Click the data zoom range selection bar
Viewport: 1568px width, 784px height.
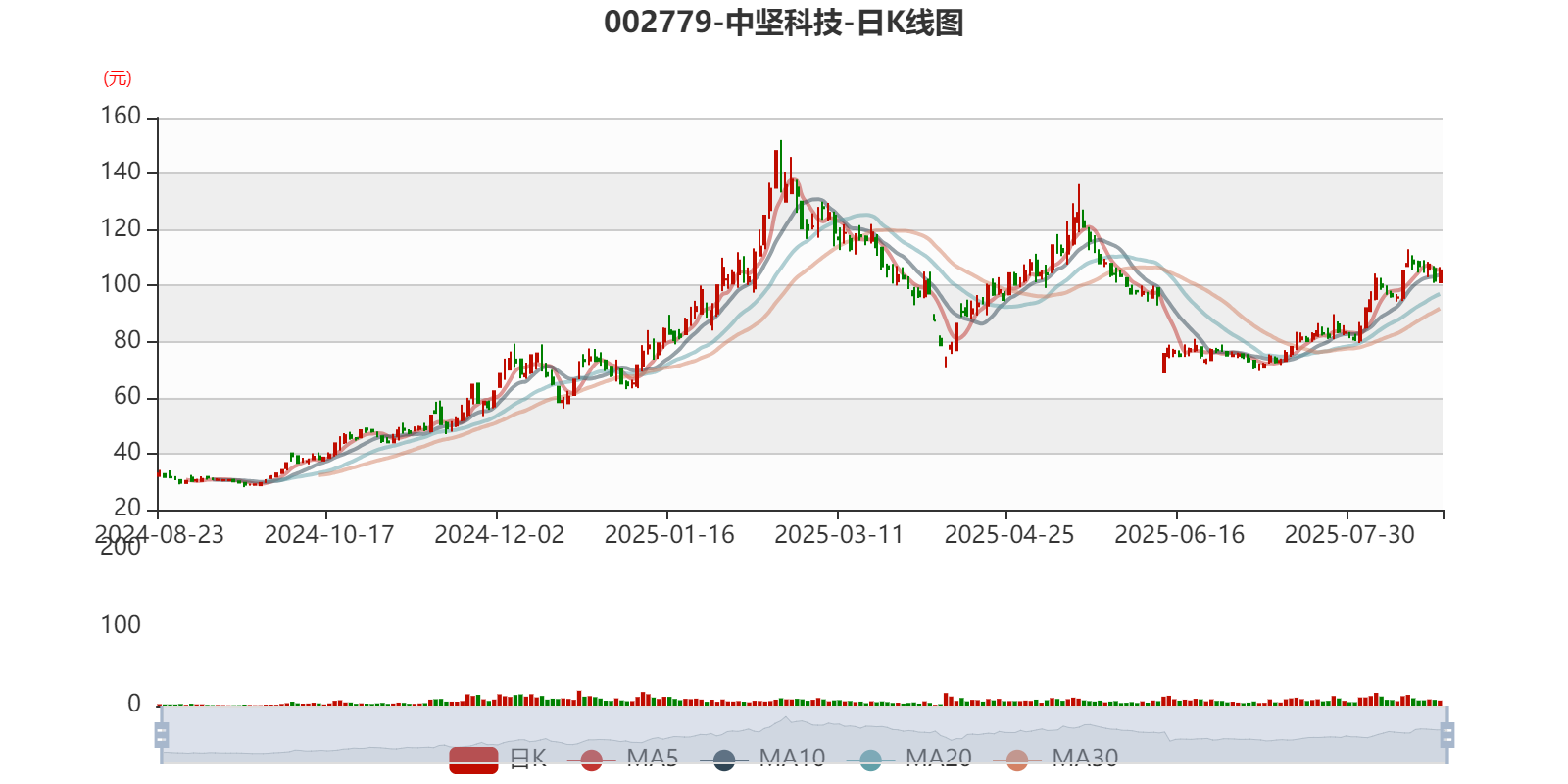tap(804, 734)
